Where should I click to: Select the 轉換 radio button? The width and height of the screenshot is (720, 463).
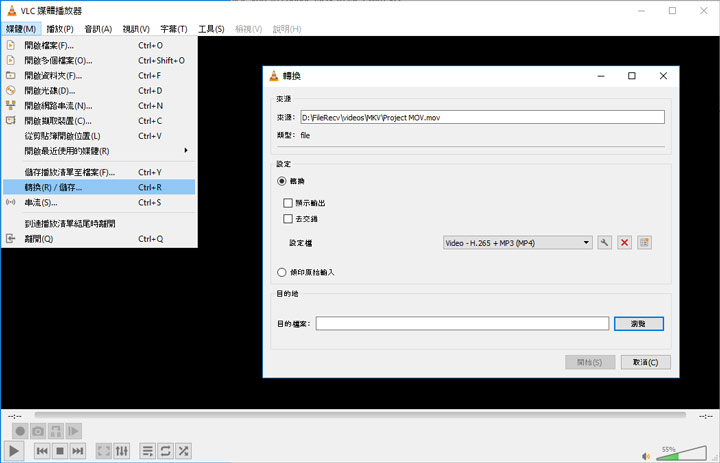282,181
